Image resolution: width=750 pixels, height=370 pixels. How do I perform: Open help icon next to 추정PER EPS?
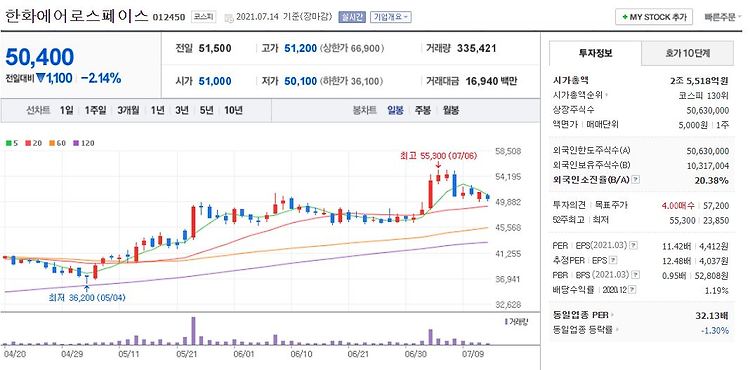point(614,261)
